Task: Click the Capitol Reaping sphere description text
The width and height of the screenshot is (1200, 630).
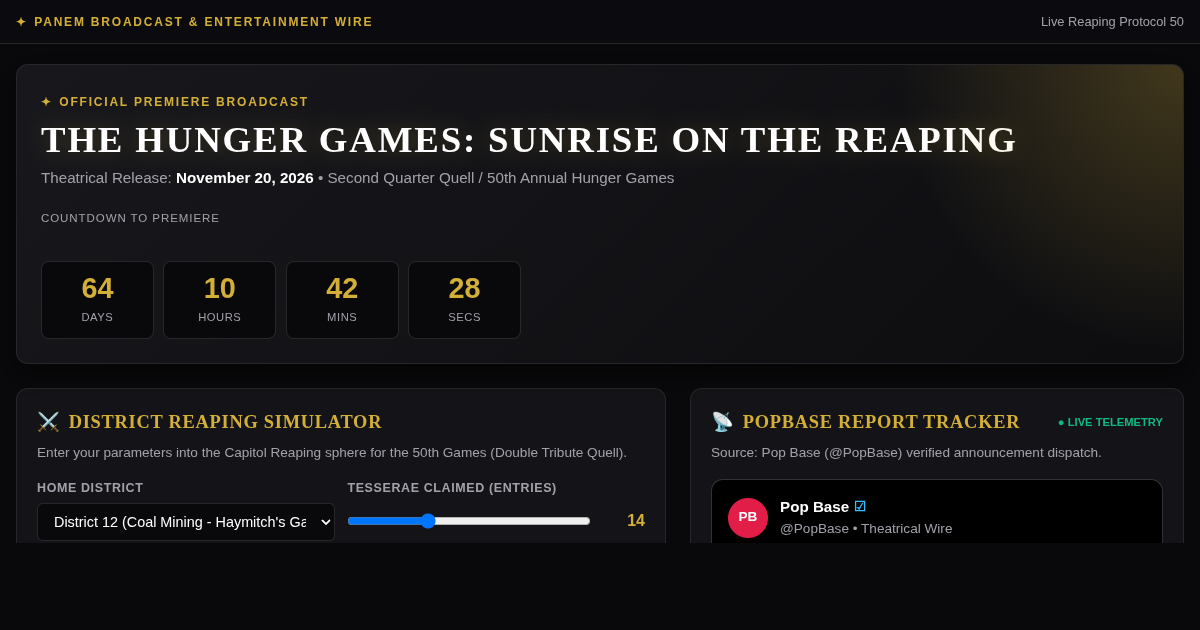Action: pyautogui.click(x=332, y=453)
